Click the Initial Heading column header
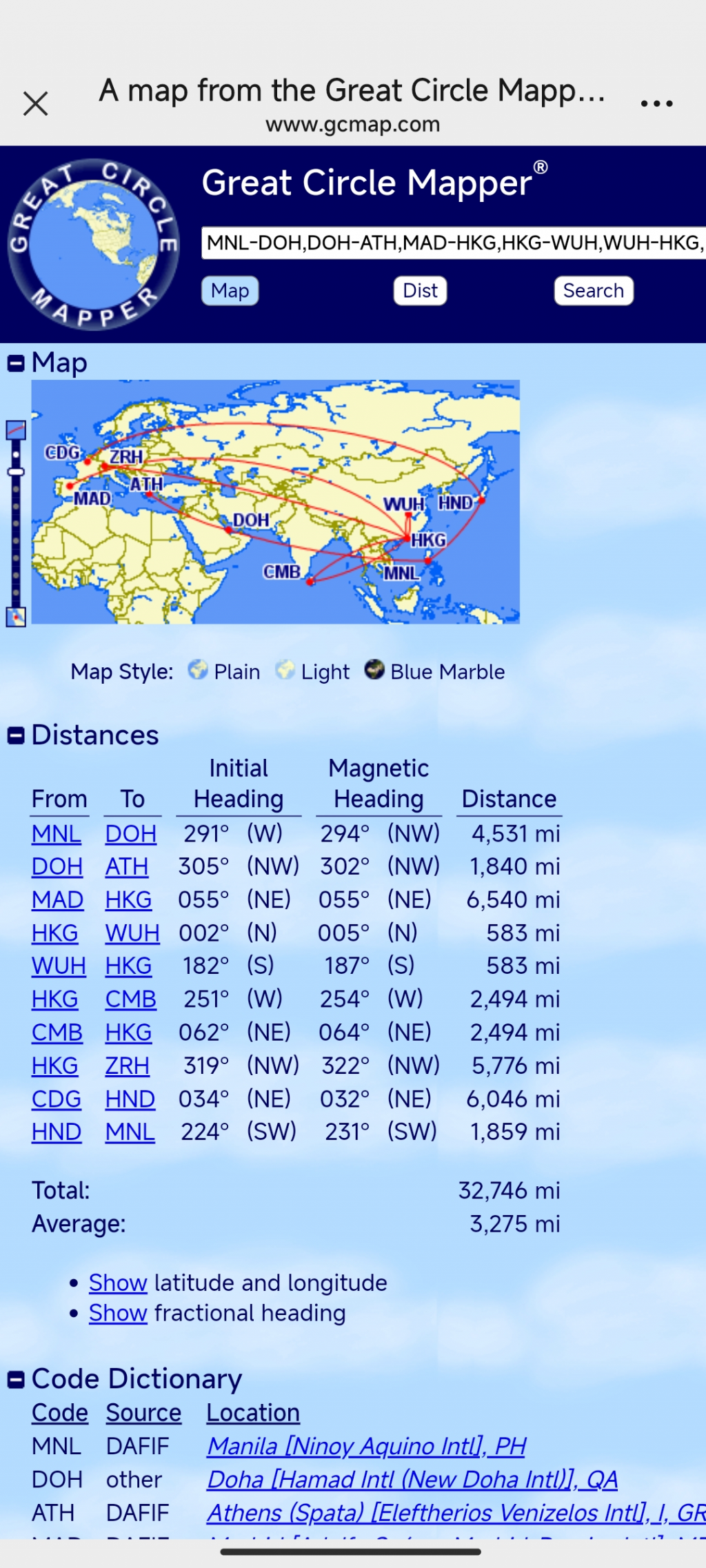The width and height of the screenshot is (706, 1568). tap(239, 784)
